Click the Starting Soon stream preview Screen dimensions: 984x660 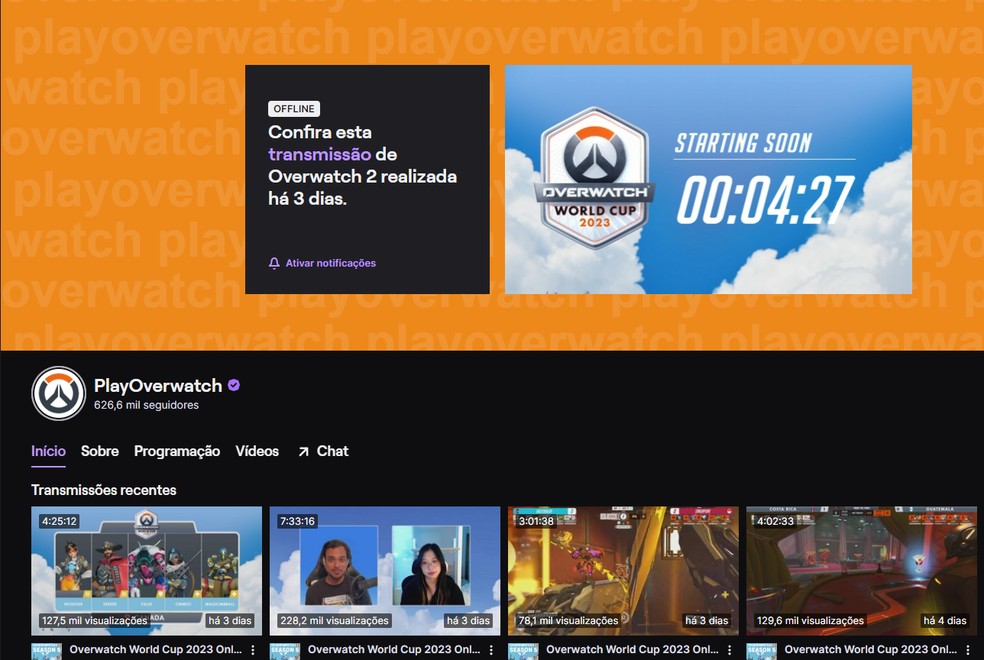708,180
